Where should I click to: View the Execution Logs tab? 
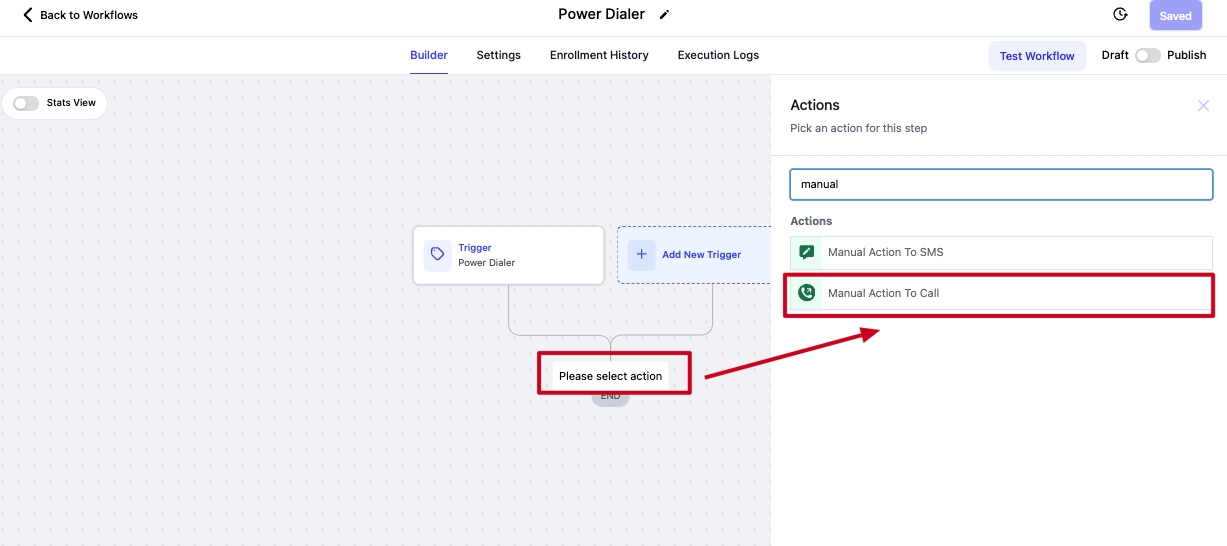pyautogui.click(x=718, y=56)
